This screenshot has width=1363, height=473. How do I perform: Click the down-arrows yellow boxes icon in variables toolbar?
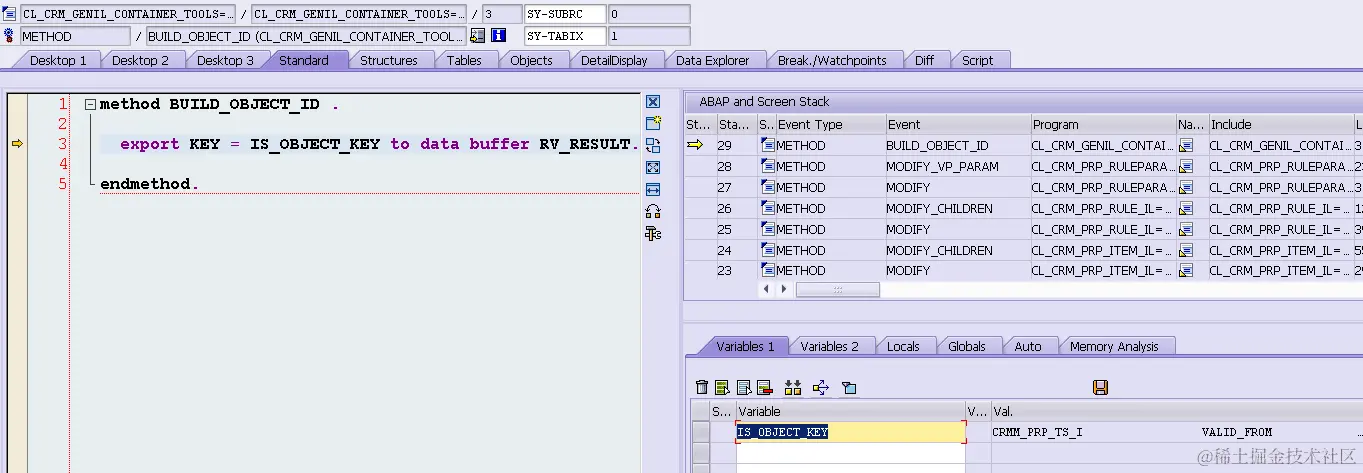[x=793, y=387]
